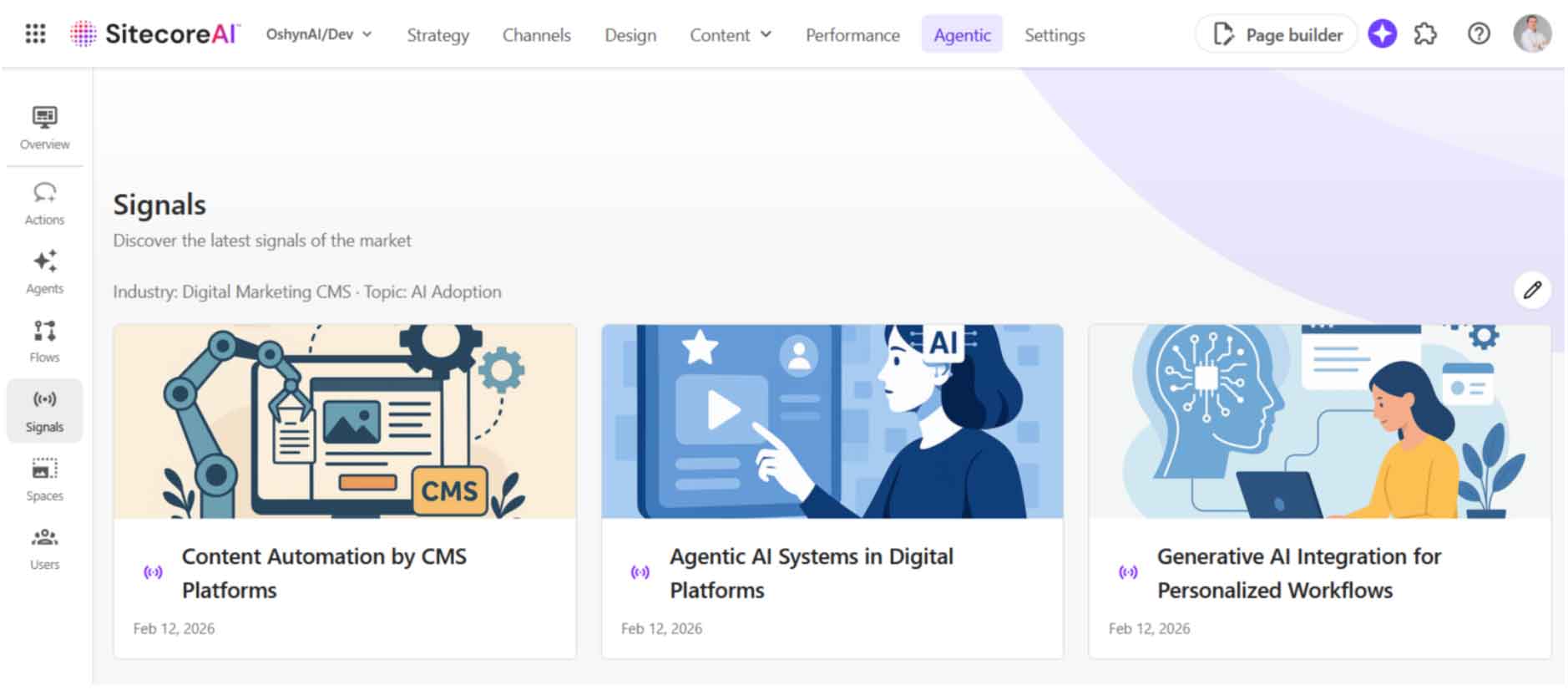This screenshot has height=690, width=1568.
Task: Go to Actions in the sidebar
Action: click(44, 204)
